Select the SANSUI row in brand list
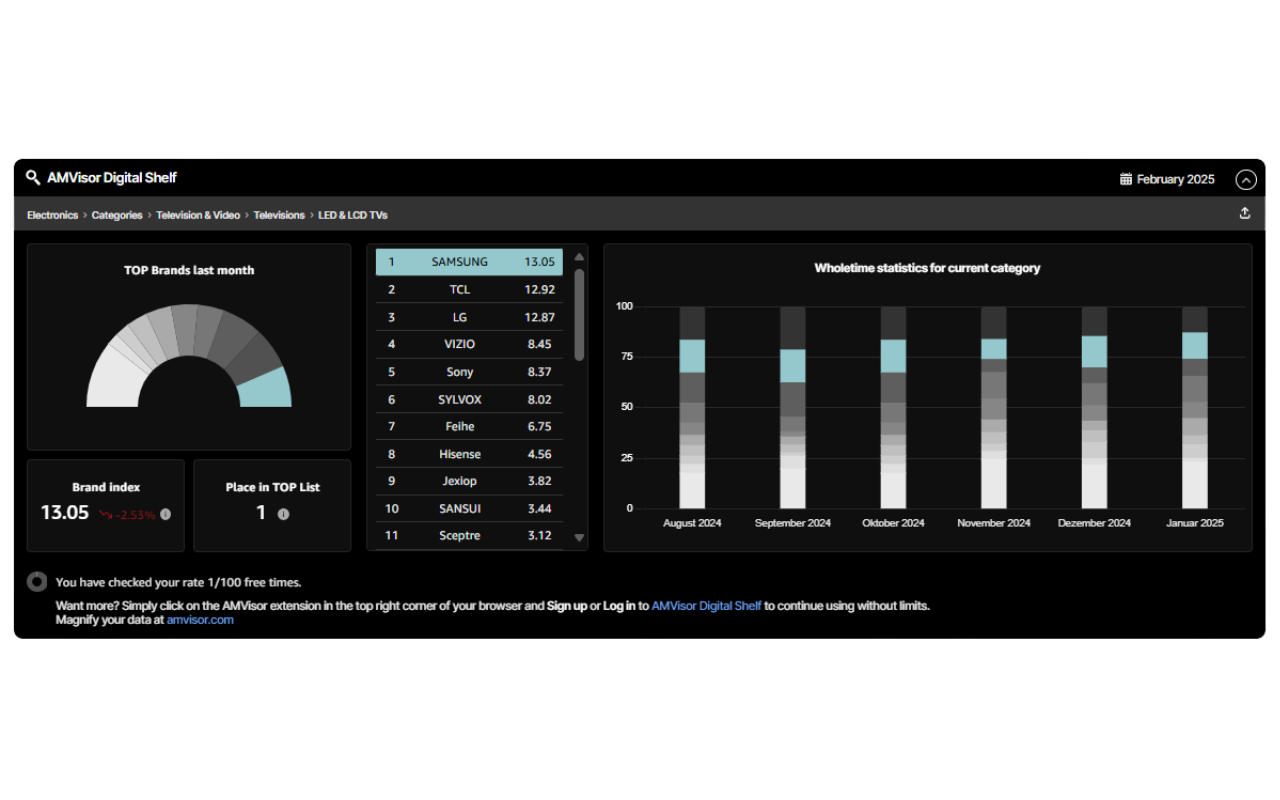 click(x=469, y=509)
